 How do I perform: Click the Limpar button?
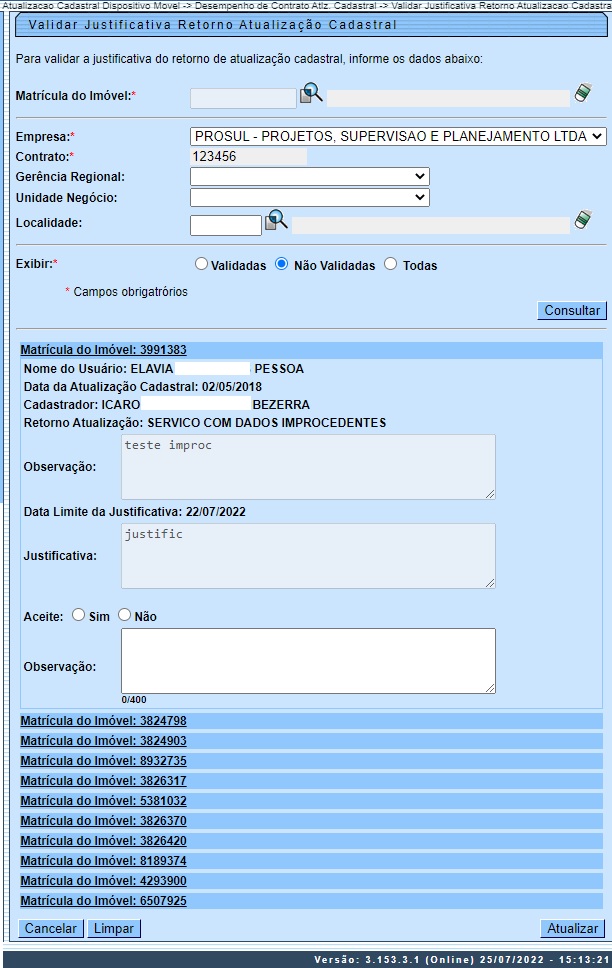click(x=114, y=929)
